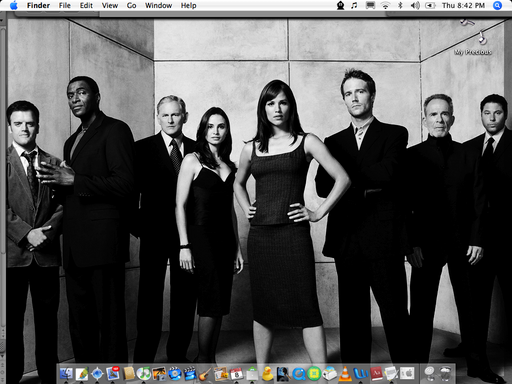Open the File menu
The width and height of the screenshot is (512, 384).
(x=65, y=5)
